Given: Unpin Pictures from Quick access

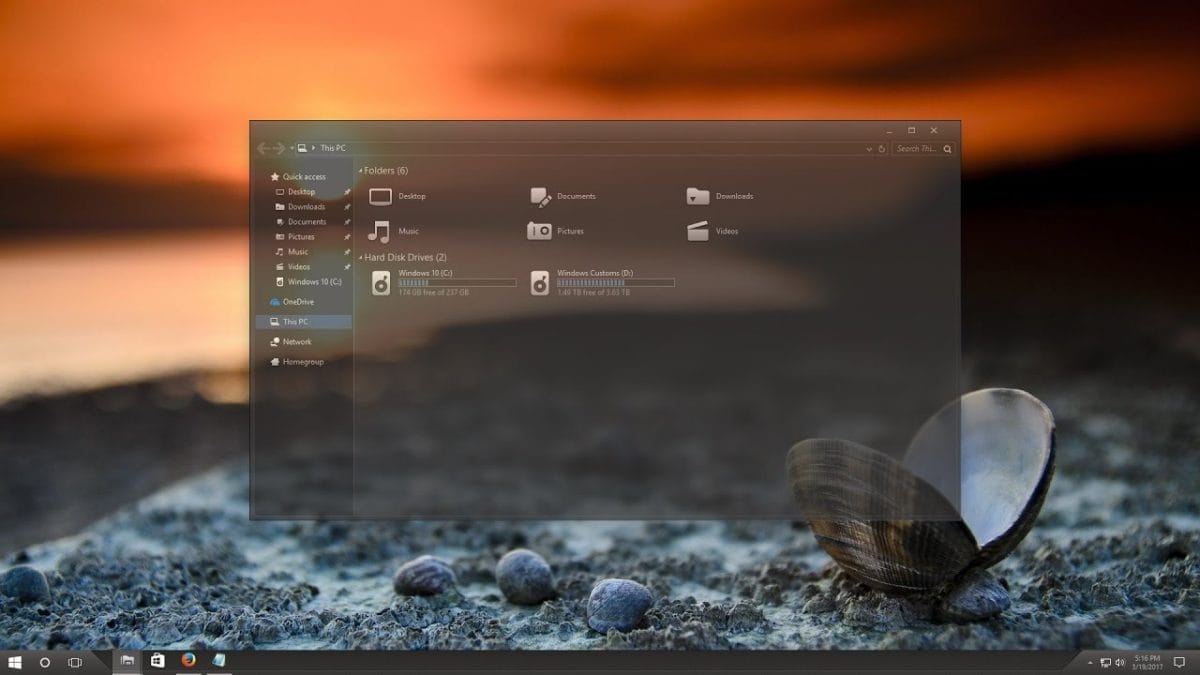Looking at the screenshot, I should point(348,236).
